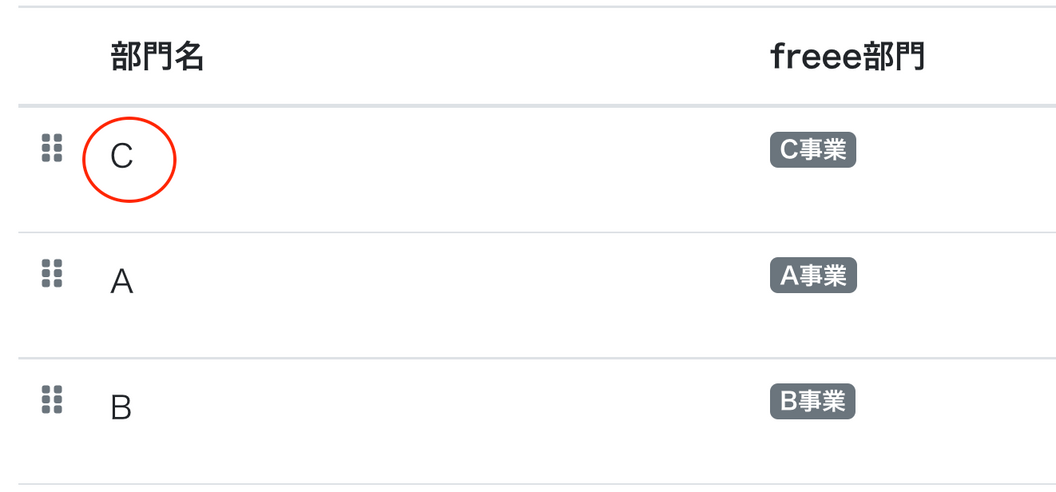
Task: Click the gray badge in the third data row
Action: point(813,401)
